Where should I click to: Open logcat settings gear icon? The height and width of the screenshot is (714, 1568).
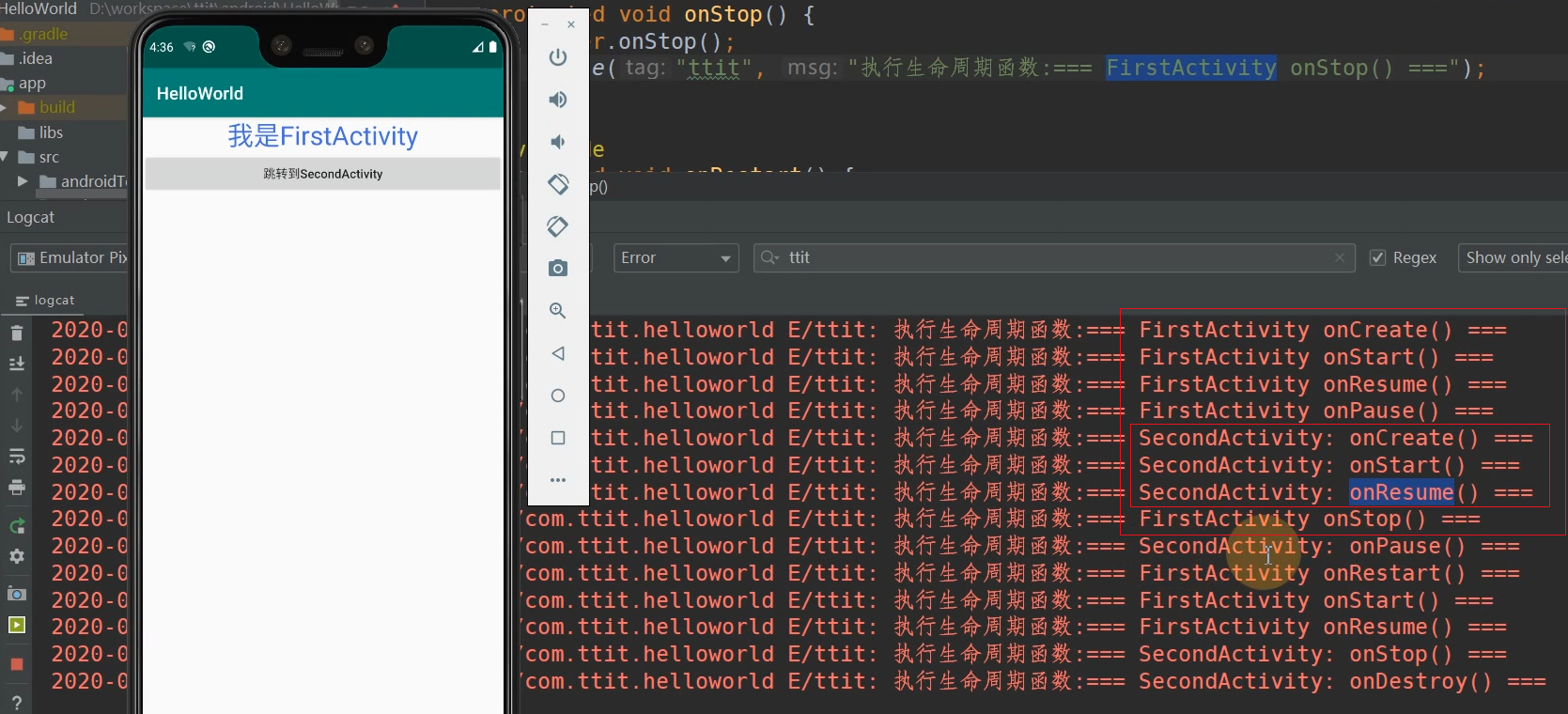coord(16,556)
